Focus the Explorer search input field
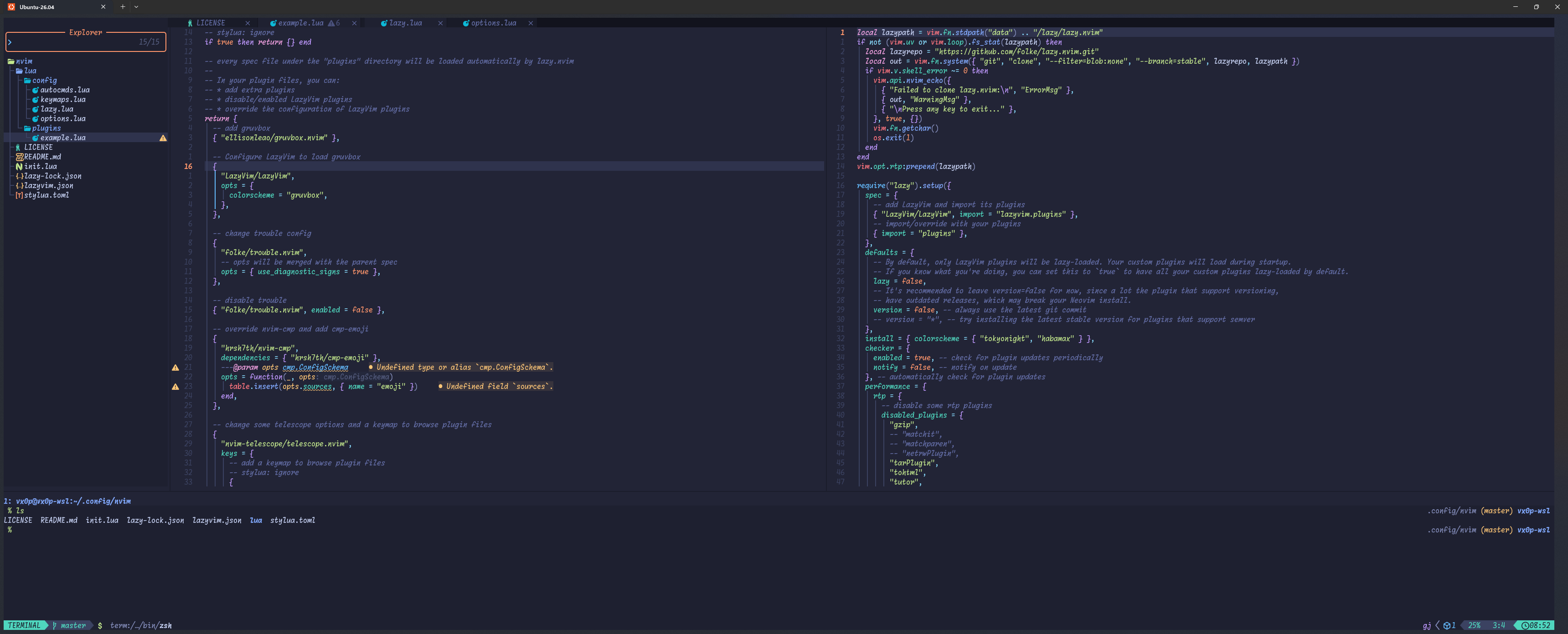This screenshot has height=634, width=1568. [x=86, y=42]
